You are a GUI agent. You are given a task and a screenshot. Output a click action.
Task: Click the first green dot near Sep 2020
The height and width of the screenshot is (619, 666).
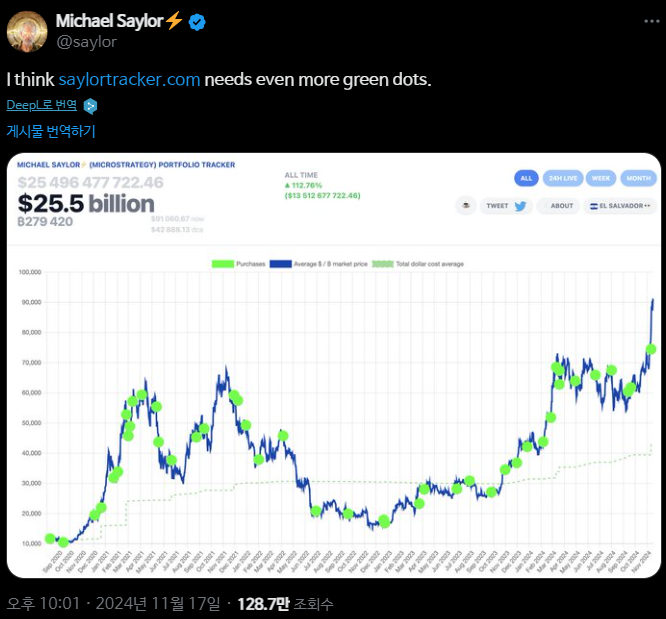coord(50,539)
